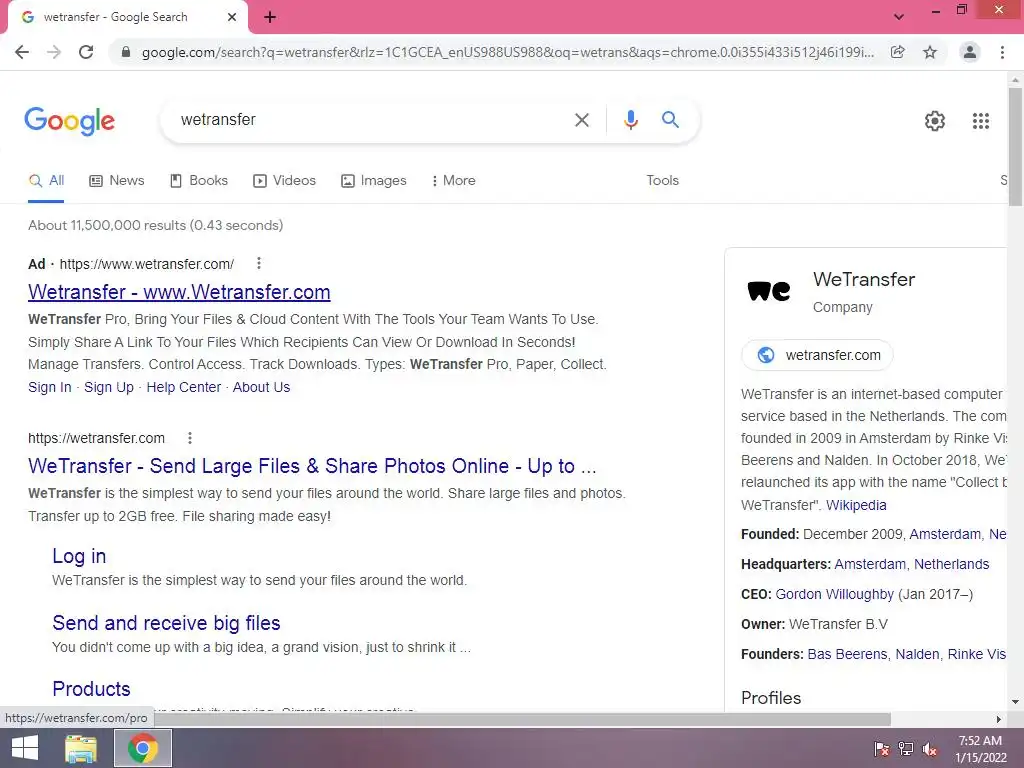The width and height of the screenshot is (1024, 768).
Task: Click the browser forward arrow
Action: click(x=54, y=52)
